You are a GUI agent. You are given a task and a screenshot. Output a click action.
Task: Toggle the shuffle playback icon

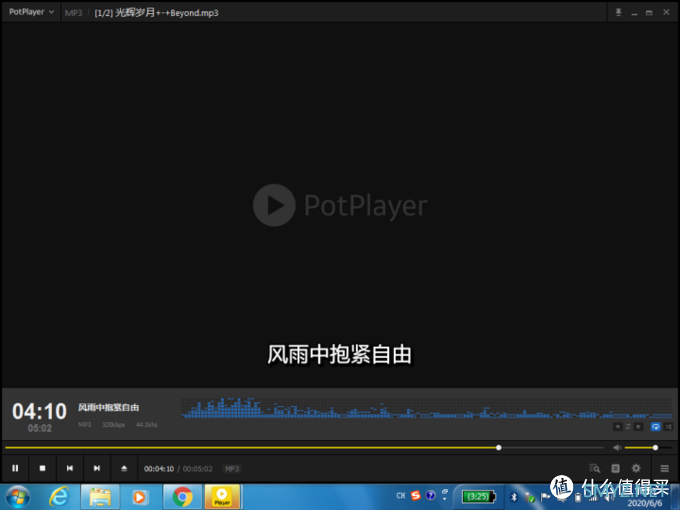pyautogui.click(x=668, y=427)
